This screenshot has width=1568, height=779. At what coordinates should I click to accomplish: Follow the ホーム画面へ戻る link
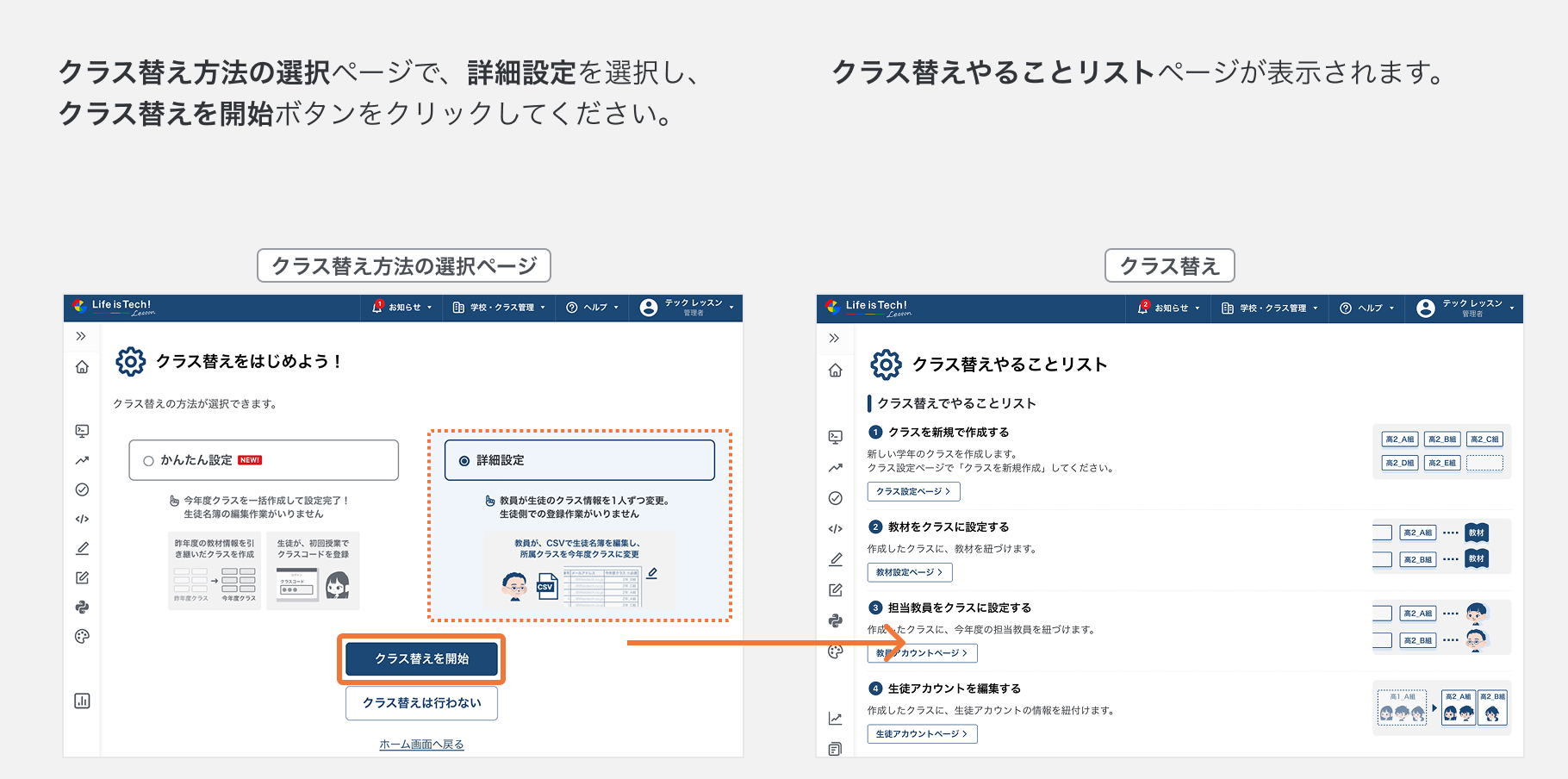(421, 745)
